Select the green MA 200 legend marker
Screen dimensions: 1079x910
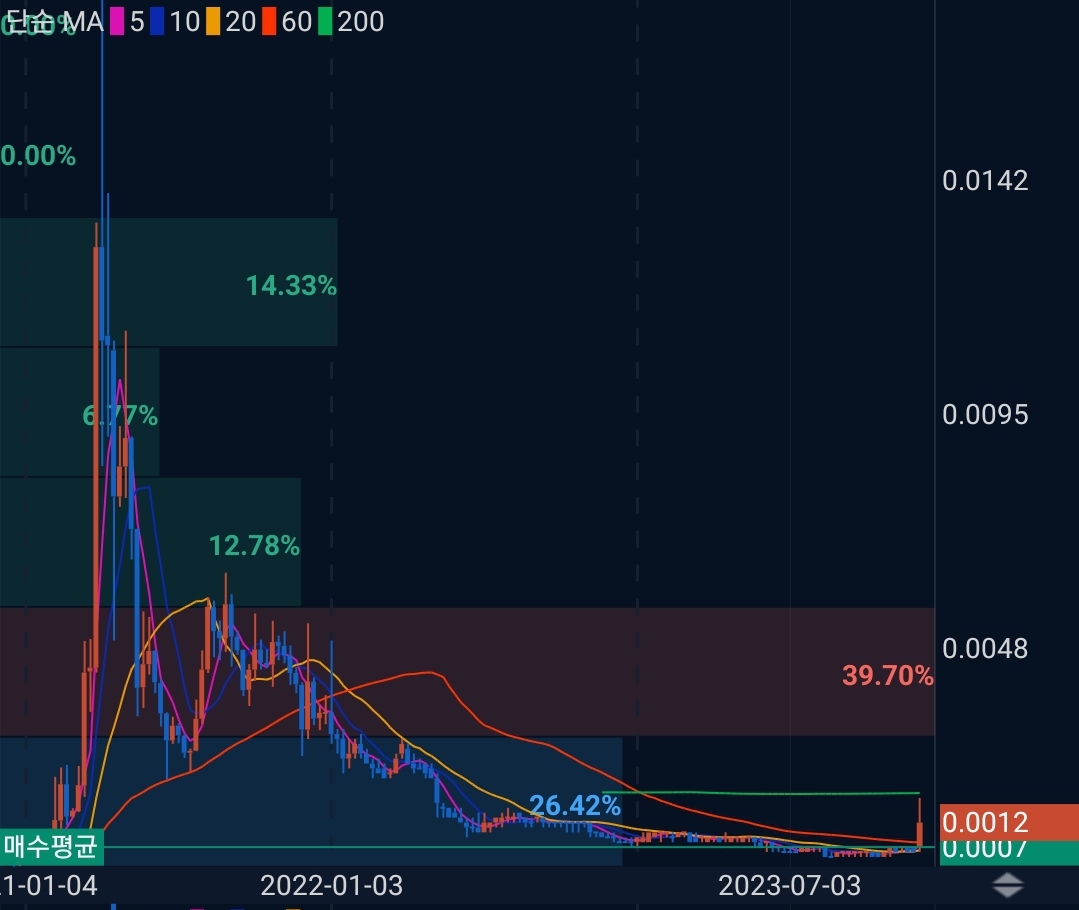click(x=325, y=22)
